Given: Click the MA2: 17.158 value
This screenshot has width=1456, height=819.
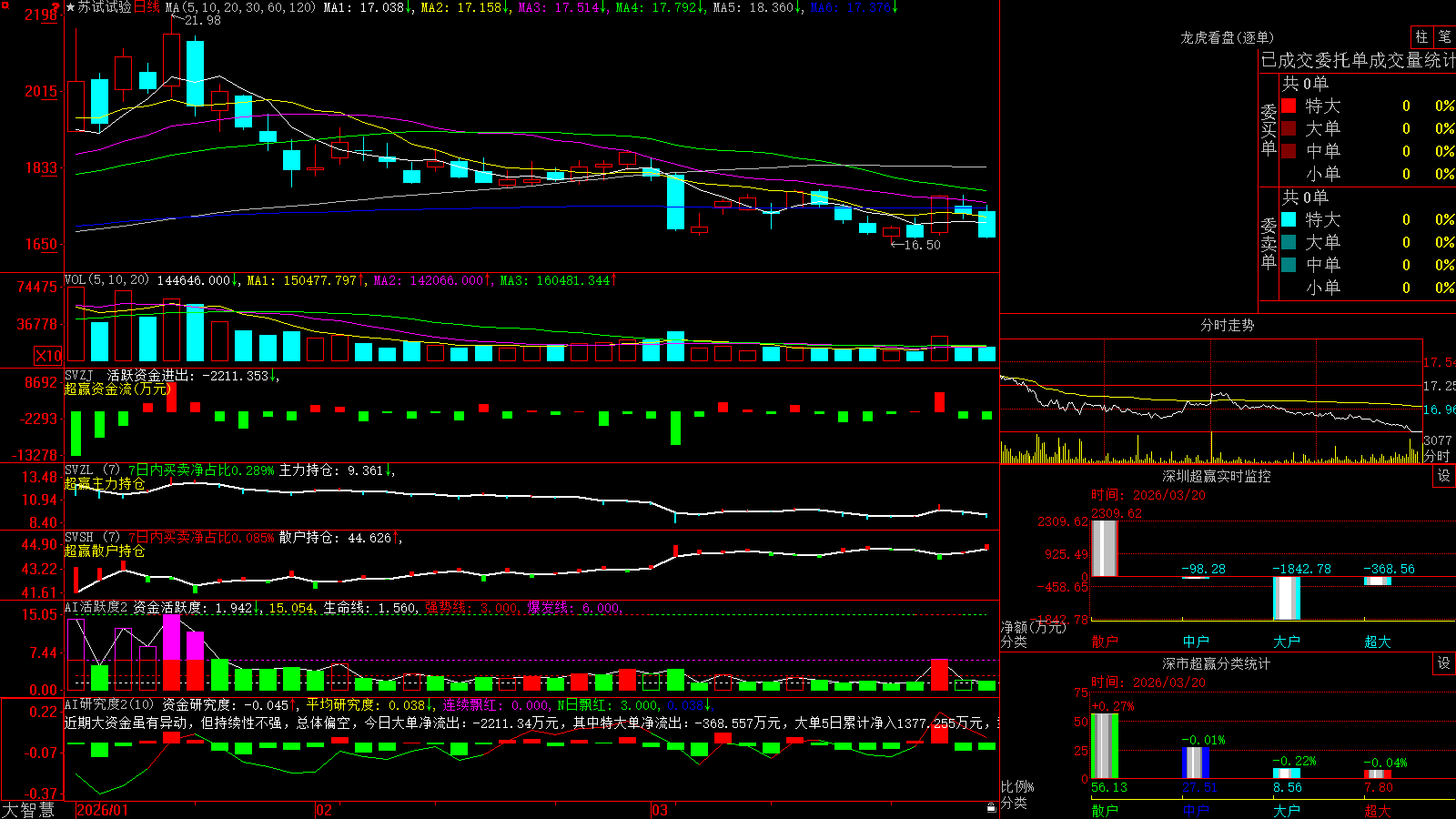Looking at the screenshot, I should (464, 7).
